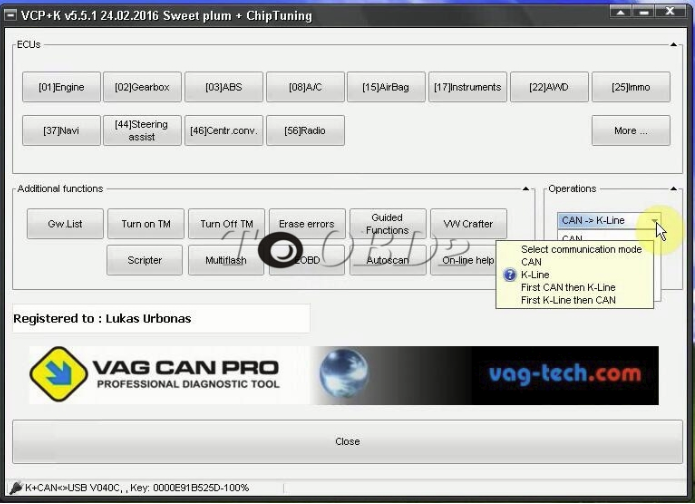The image size is (695, 504).
Task: Launch the Scripter tool
Action: point(144,260)
